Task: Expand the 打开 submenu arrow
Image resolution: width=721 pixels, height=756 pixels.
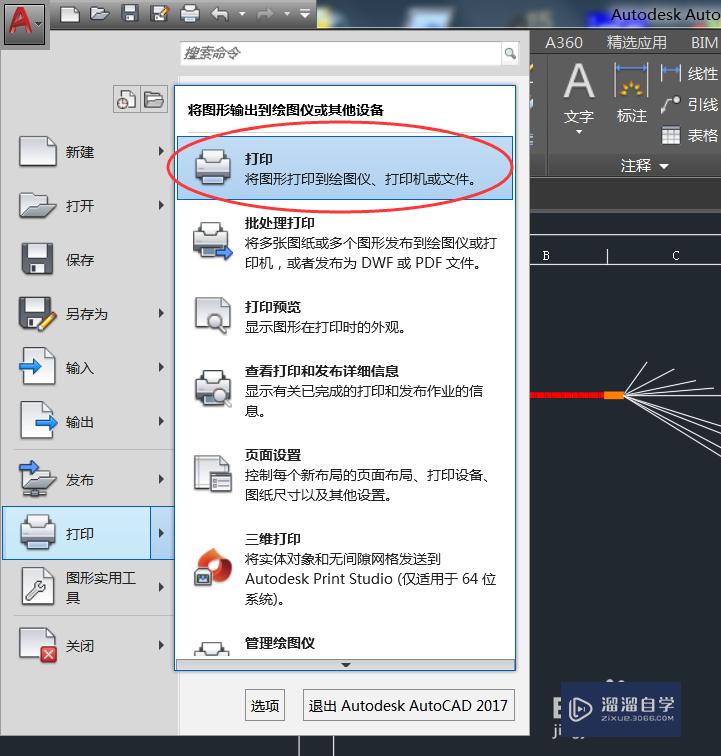Action: pos(162,205)
